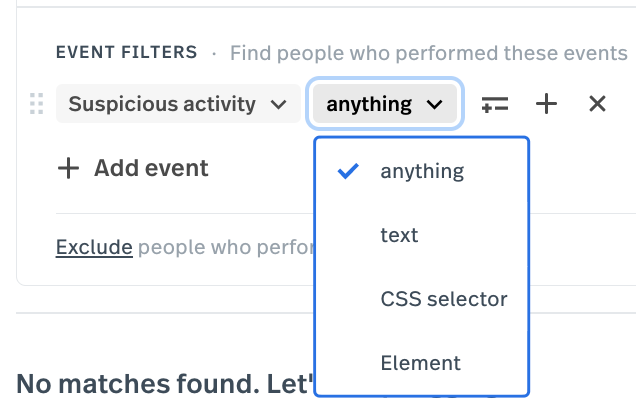Collapse the anything filter dropdown

pyautogui.click(x=385, y=104)
